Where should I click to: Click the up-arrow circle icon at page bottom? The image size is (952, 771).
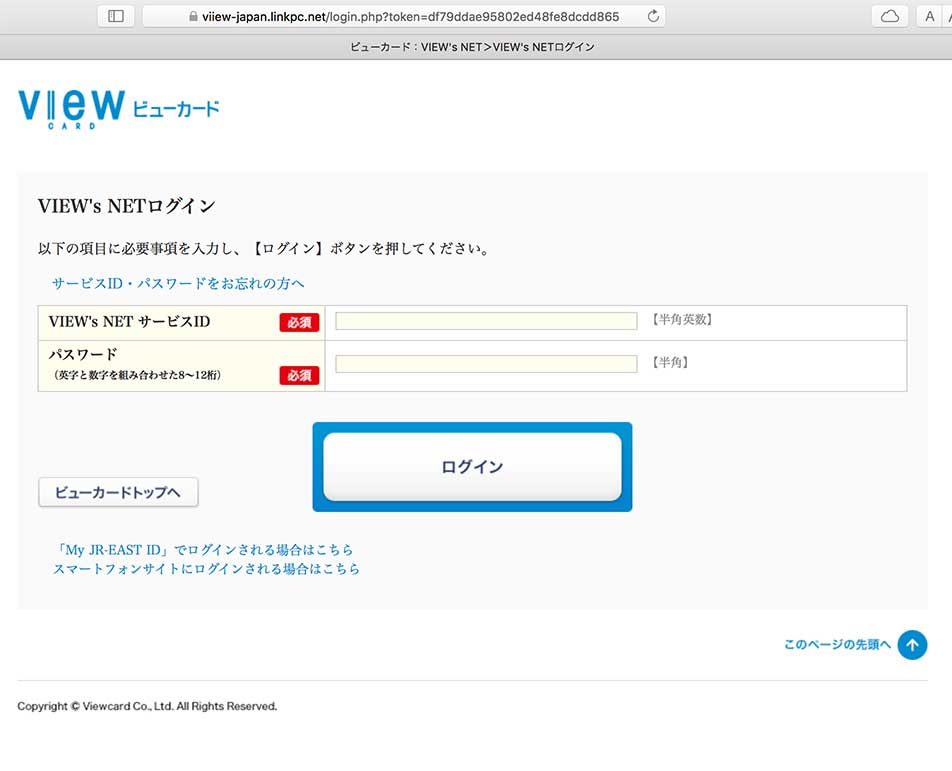pyautogui.click(x=912, y=644)
